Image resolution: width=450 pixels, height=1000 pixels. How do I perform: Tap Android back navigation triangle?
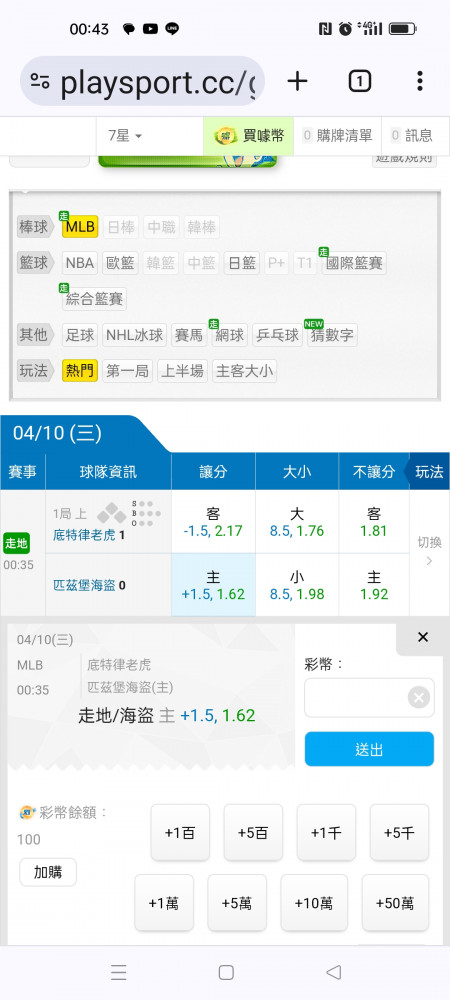coord(333,972)
